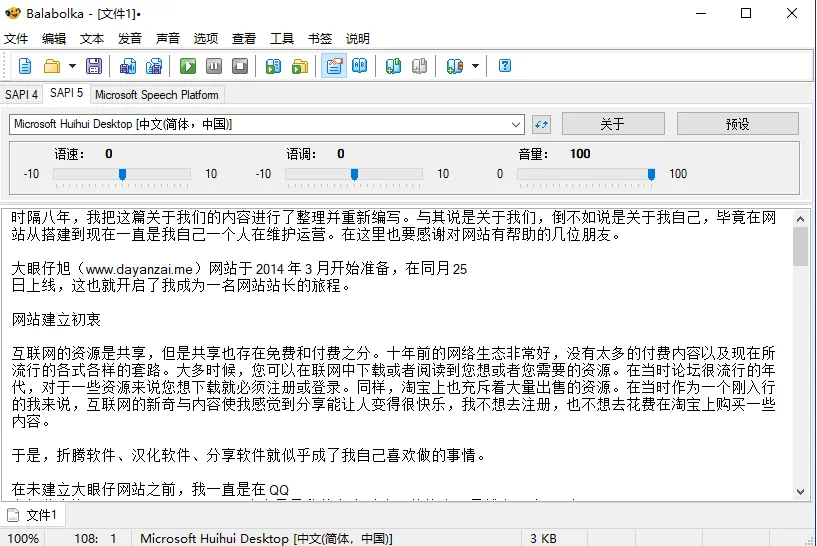Click the 关于 button
817x546 pixels.
[613, 124]
